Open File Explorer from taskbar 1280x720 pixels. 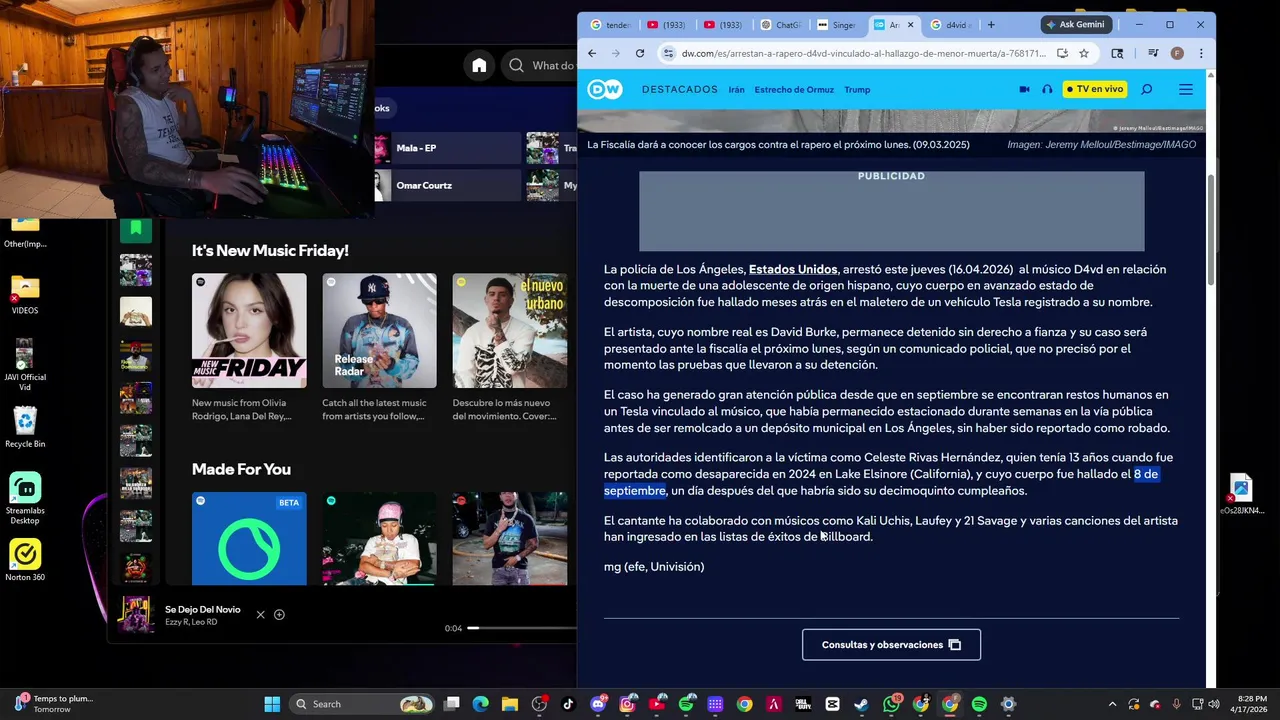[510, 704]
